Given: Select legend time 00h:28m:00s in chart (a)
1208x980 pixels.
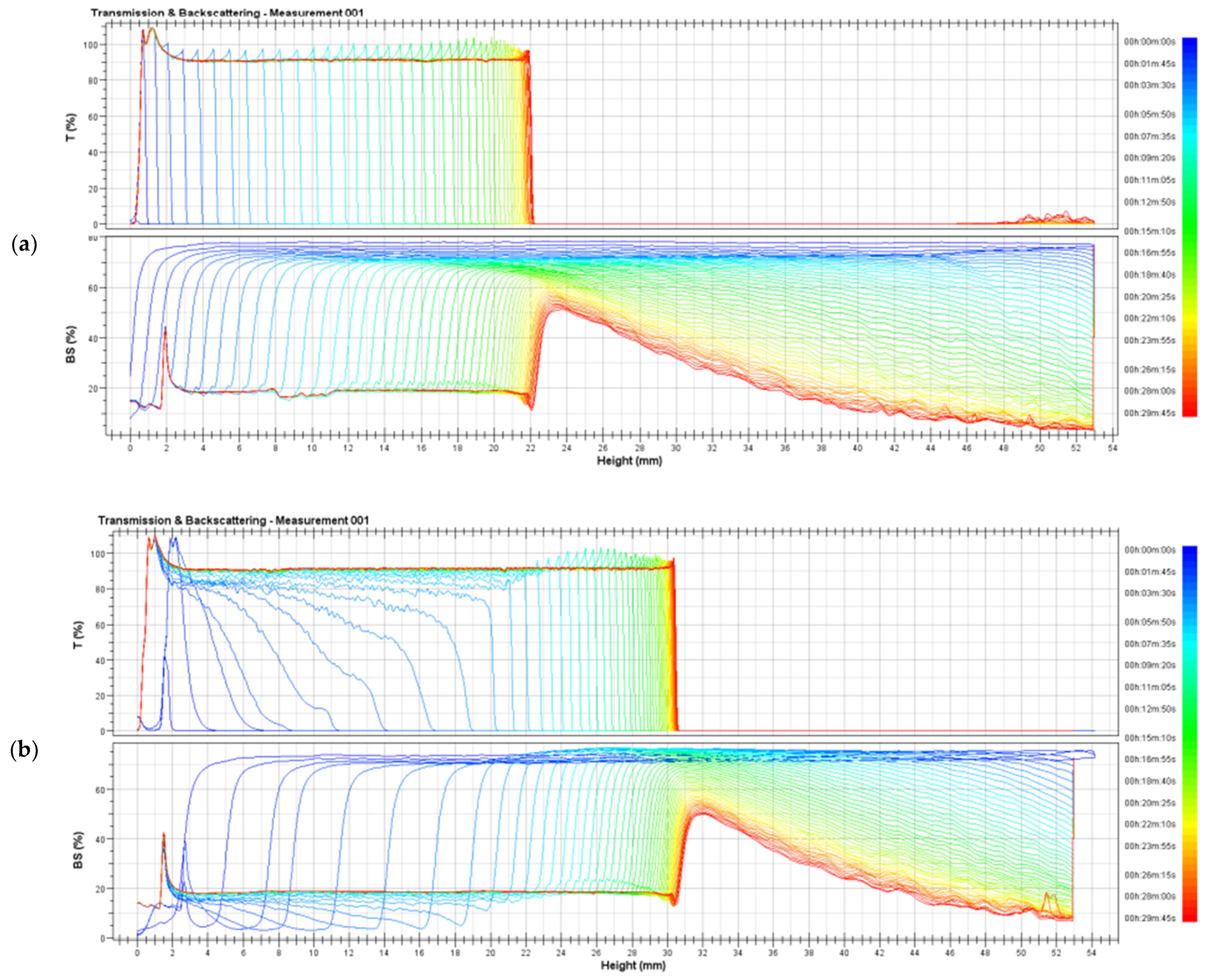Looking at the screenshot, I should pos(1149,391).
